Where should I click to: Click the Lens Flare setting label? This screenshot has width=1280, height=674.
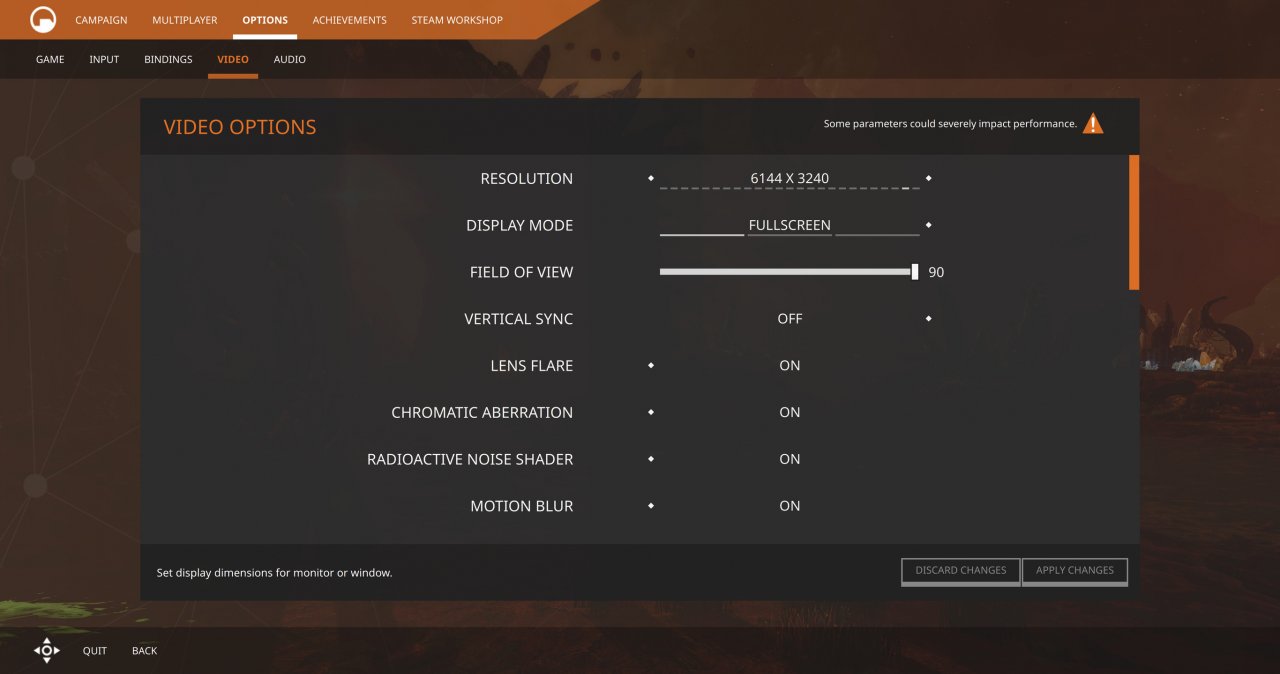point(532,365)
